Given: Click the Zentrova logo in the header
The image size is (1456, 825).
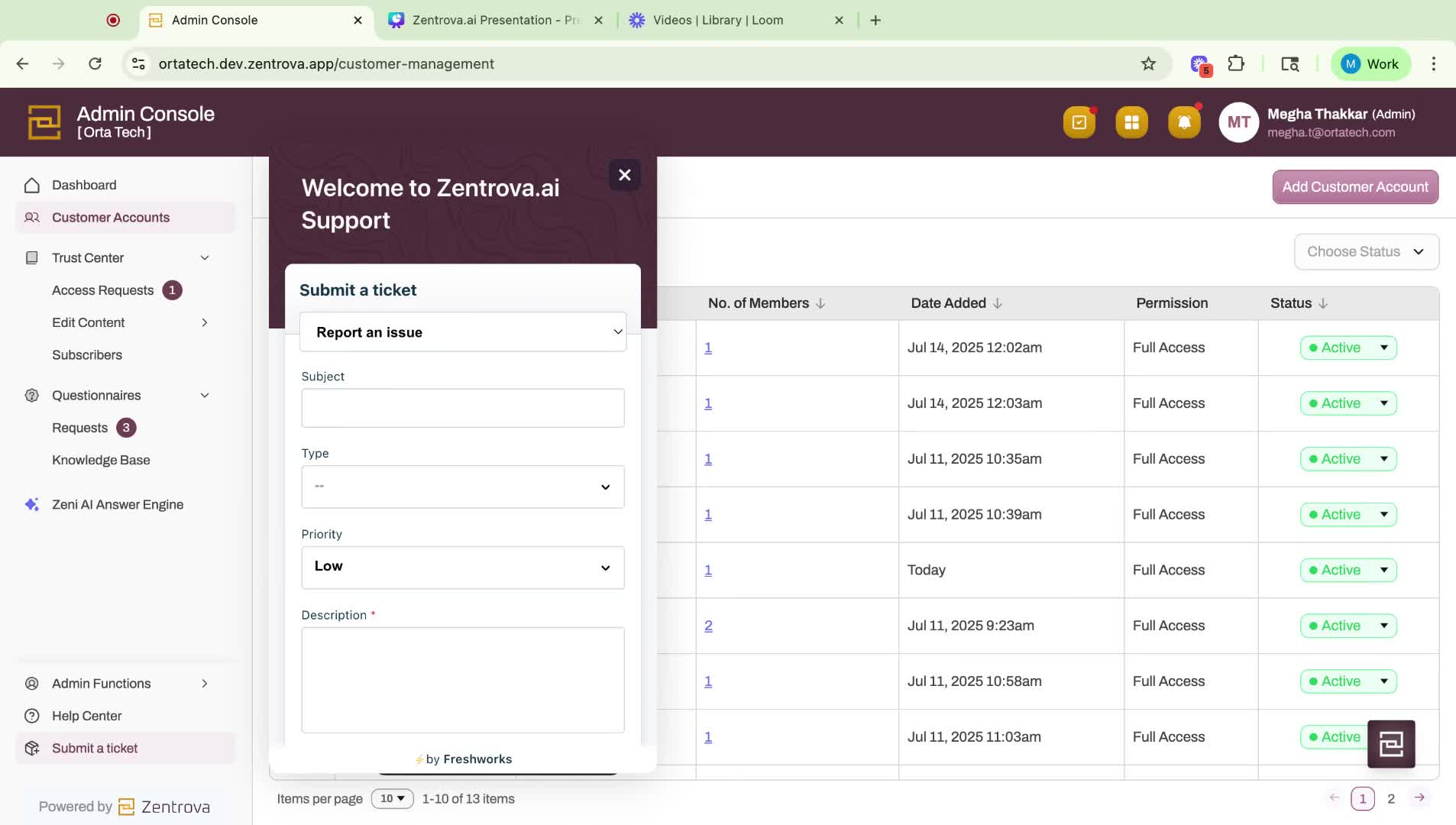Looking at the screenshot, I should 44,122.
